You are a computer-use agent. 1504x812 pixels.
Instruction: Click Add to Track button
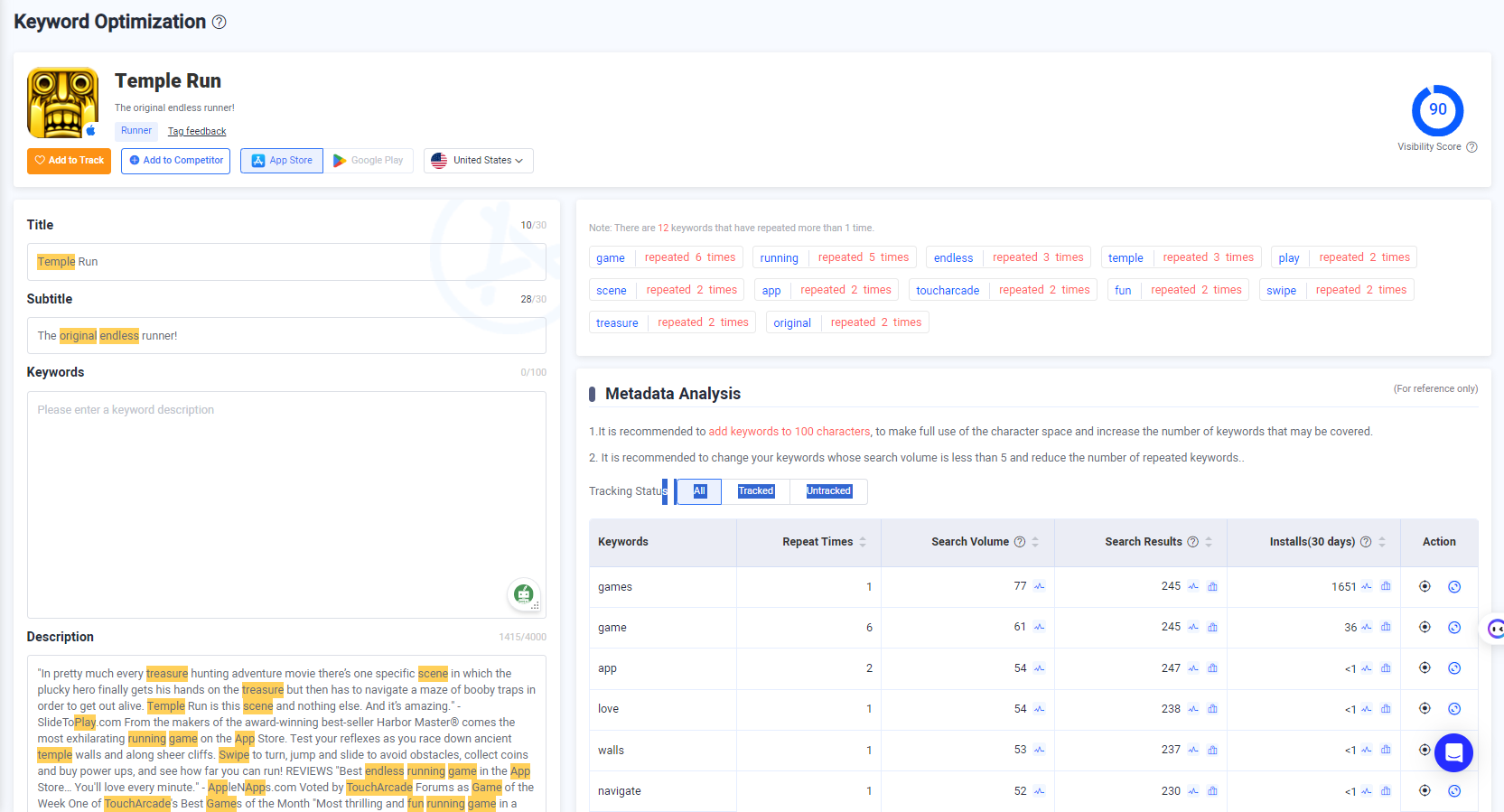tap(69, 161)
